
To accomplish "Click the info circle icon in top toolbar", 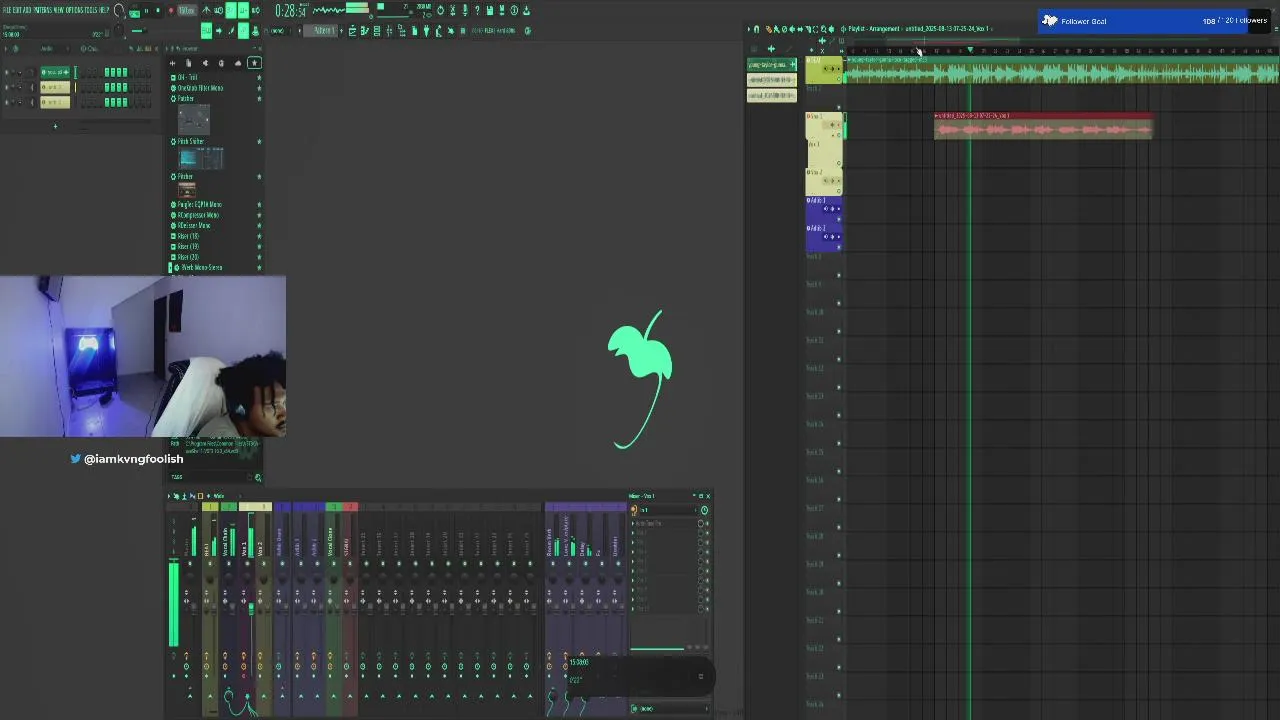I will point(514,10).
